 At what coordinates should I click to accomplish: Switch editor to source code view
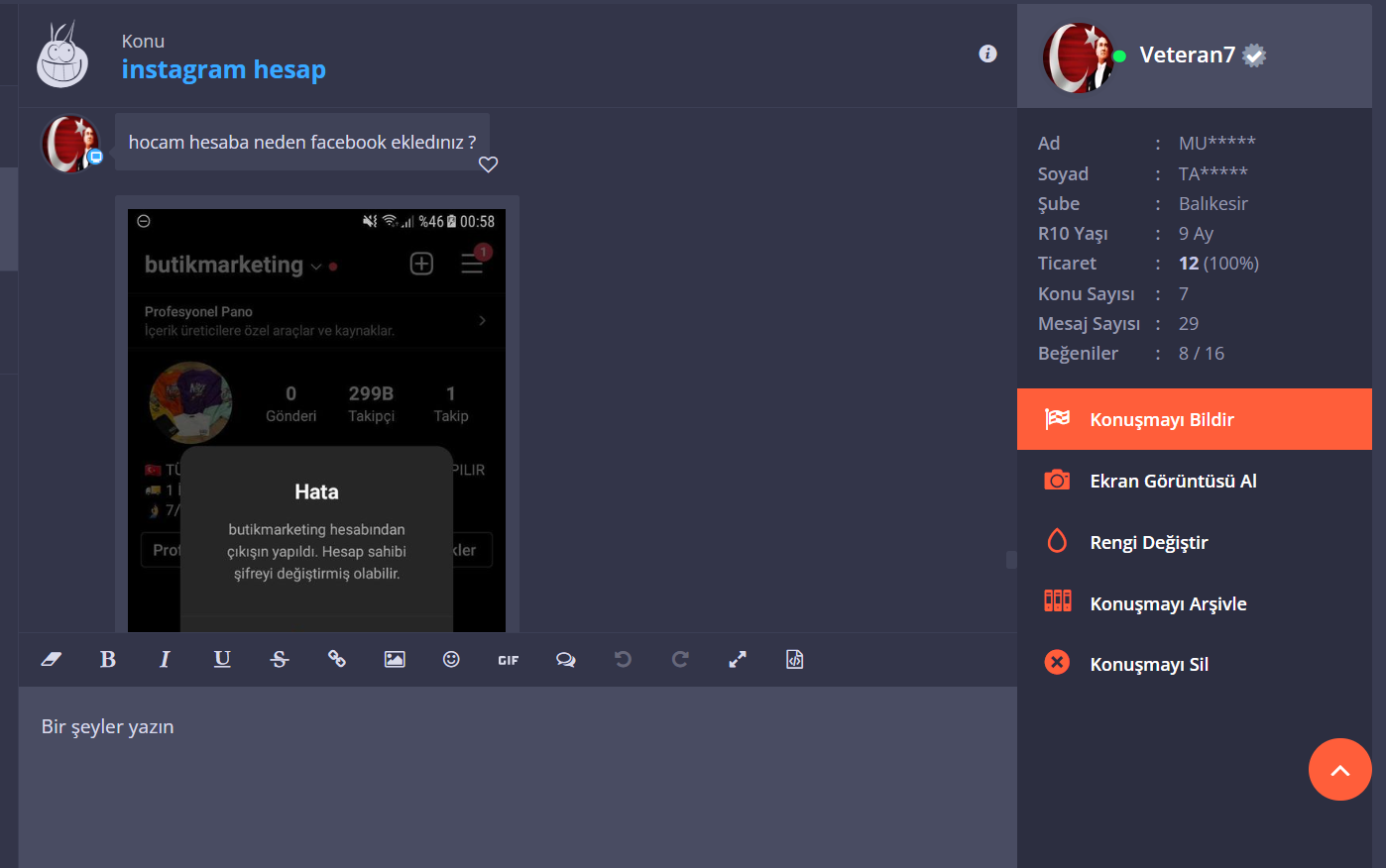(795, 660)
